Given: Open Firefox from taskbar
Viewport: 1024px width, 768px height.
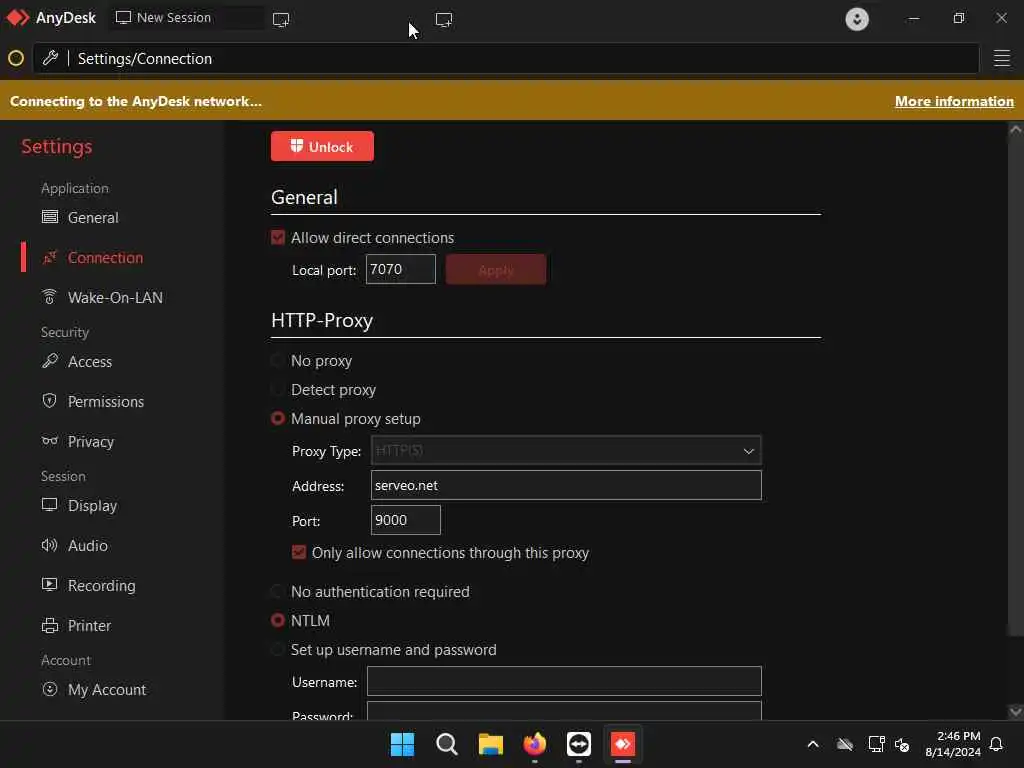Looking at the screenshot, I should (535, 744).
